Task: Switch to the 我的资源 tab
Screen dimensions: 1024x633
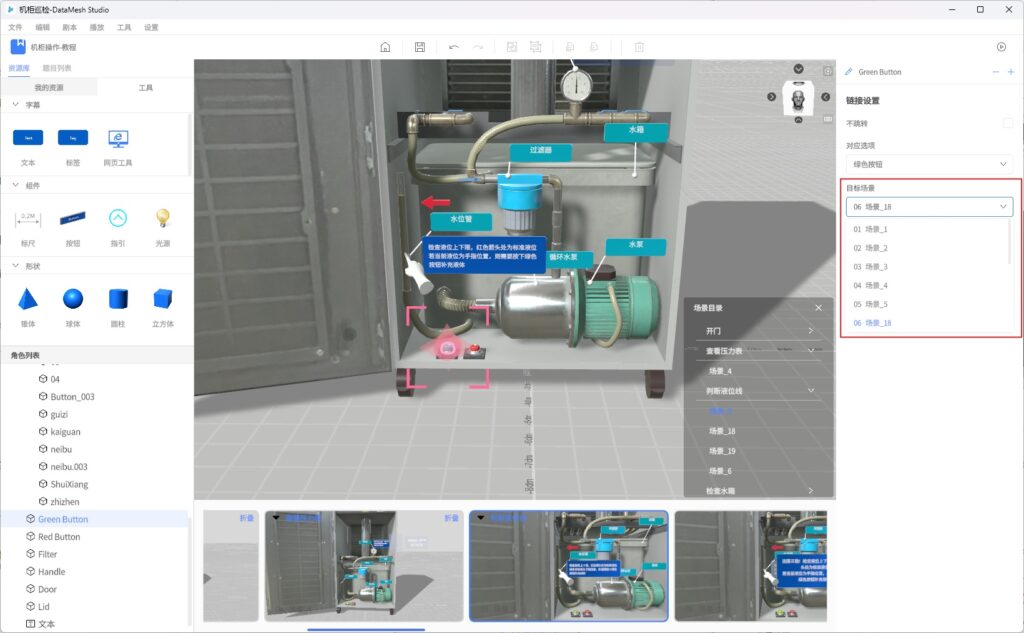Action: point(49,88)
